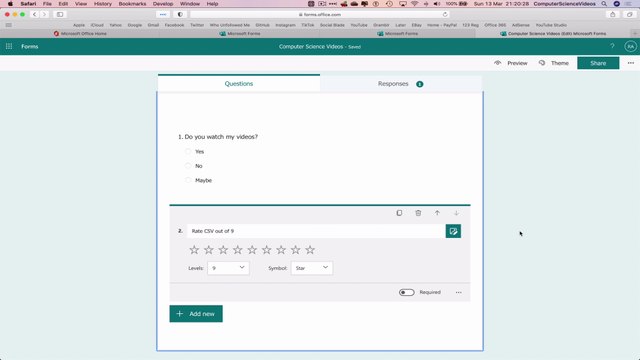The image size is (640, 360).
Task: Switch to the Questions tab
Action: pos(239,84)
